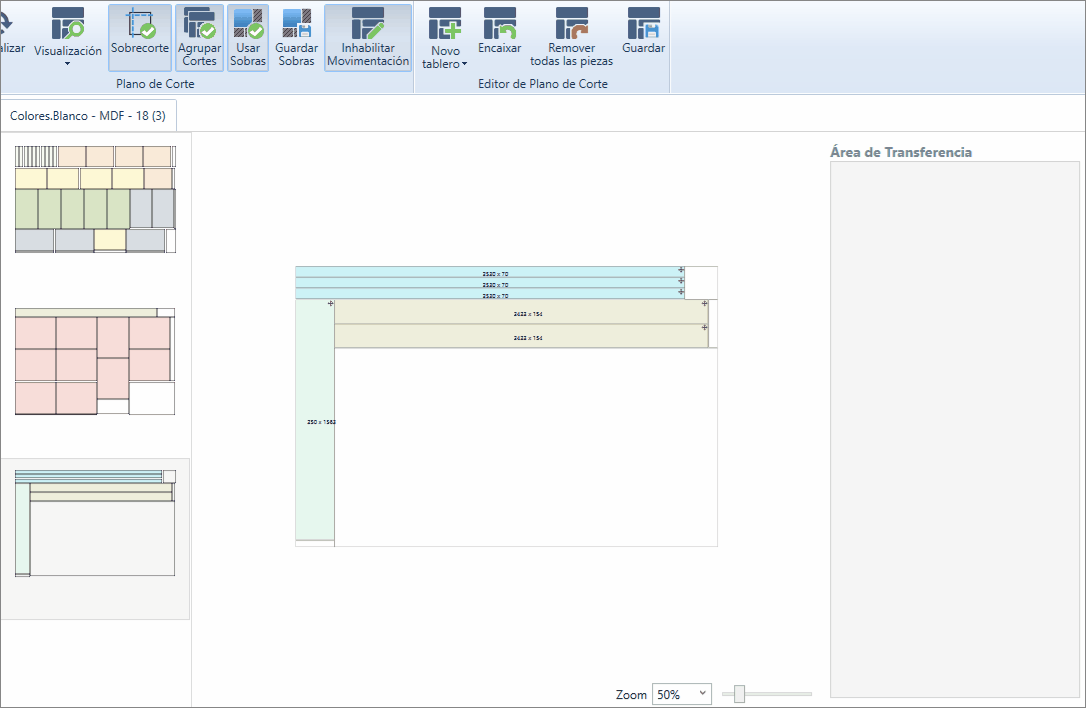Click the Área de Transferencia heading
The height and width of the screenshot is (708, 1086).
tap(900, 152)
